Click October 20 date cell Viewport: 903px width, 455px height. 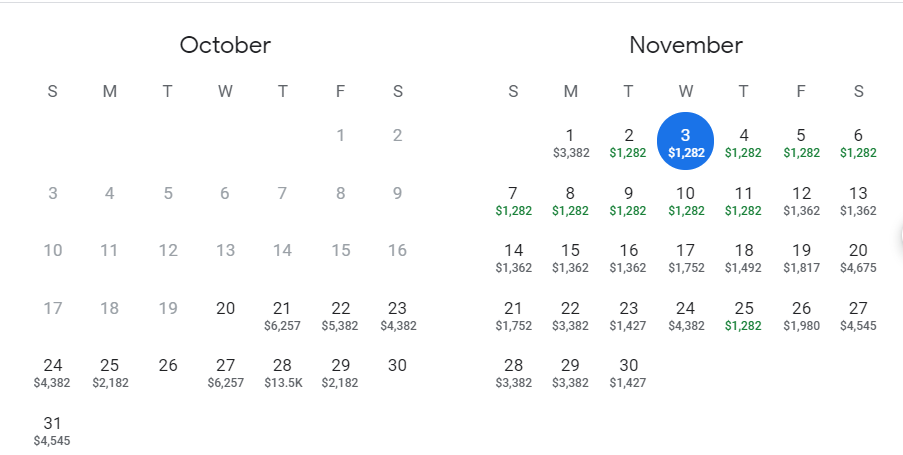pyautogui.click(x=225, y=309)
